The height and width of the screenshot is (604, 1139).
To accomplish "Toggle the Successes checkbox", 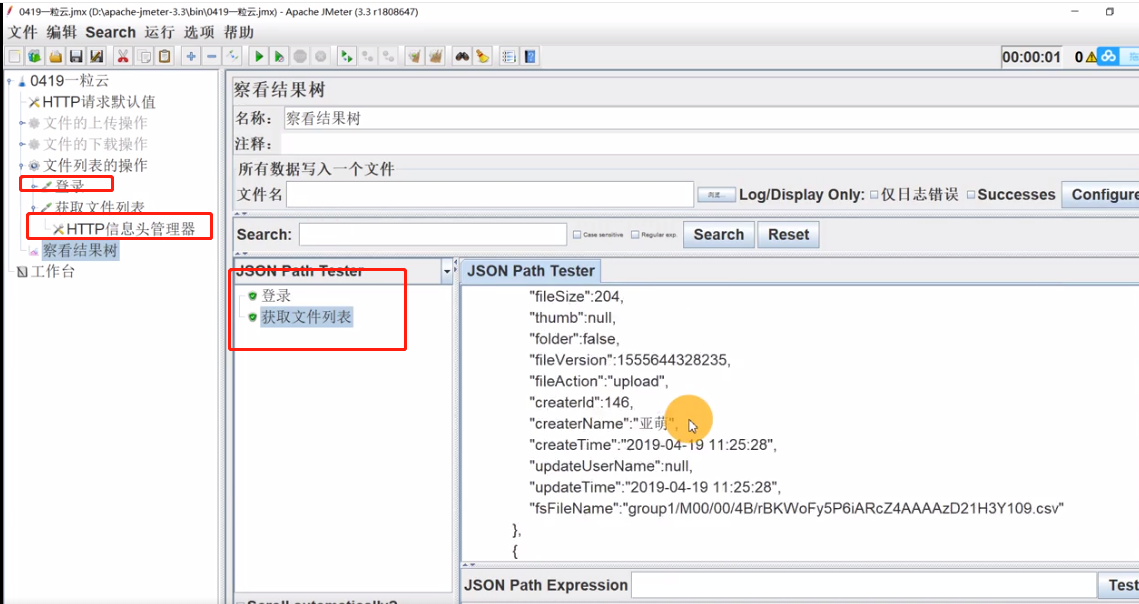I will coord(970,195).
